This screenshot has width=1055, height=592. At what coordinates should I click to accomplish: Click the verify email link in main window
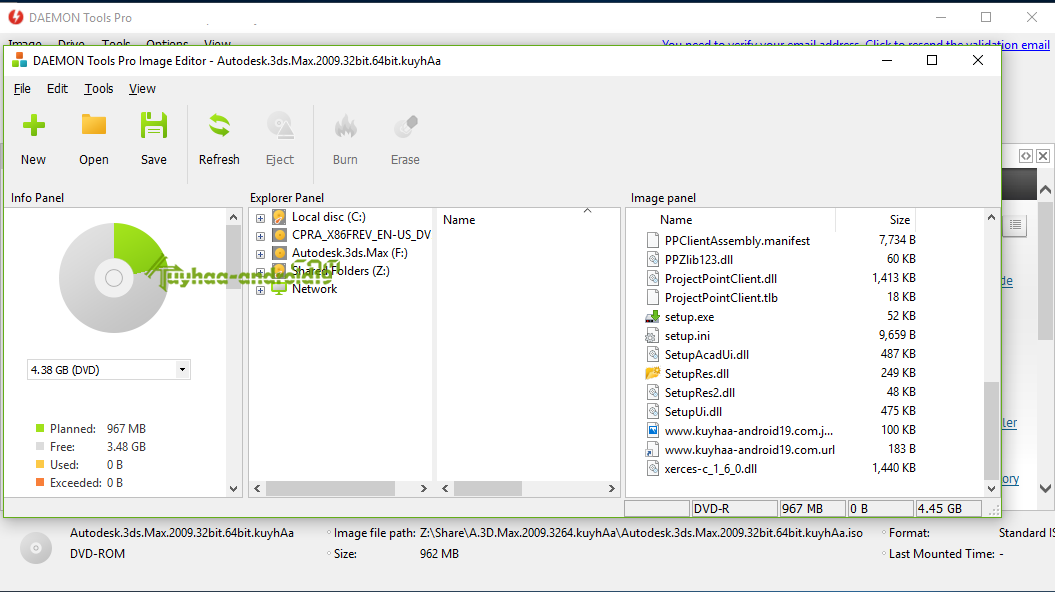tap(856, 44)
